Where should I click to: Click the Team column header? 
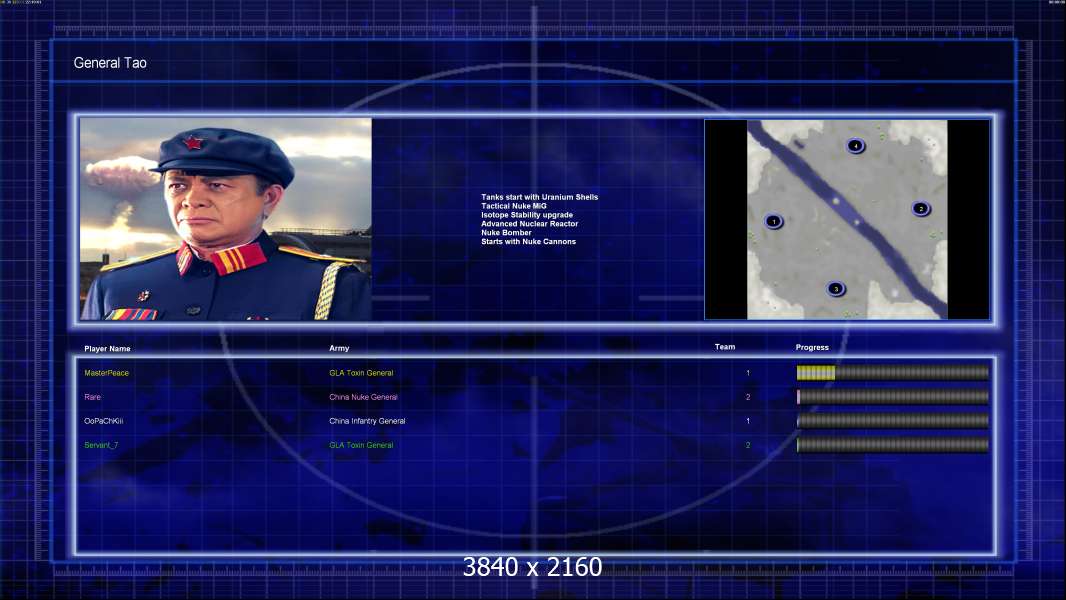pos(725,347)
